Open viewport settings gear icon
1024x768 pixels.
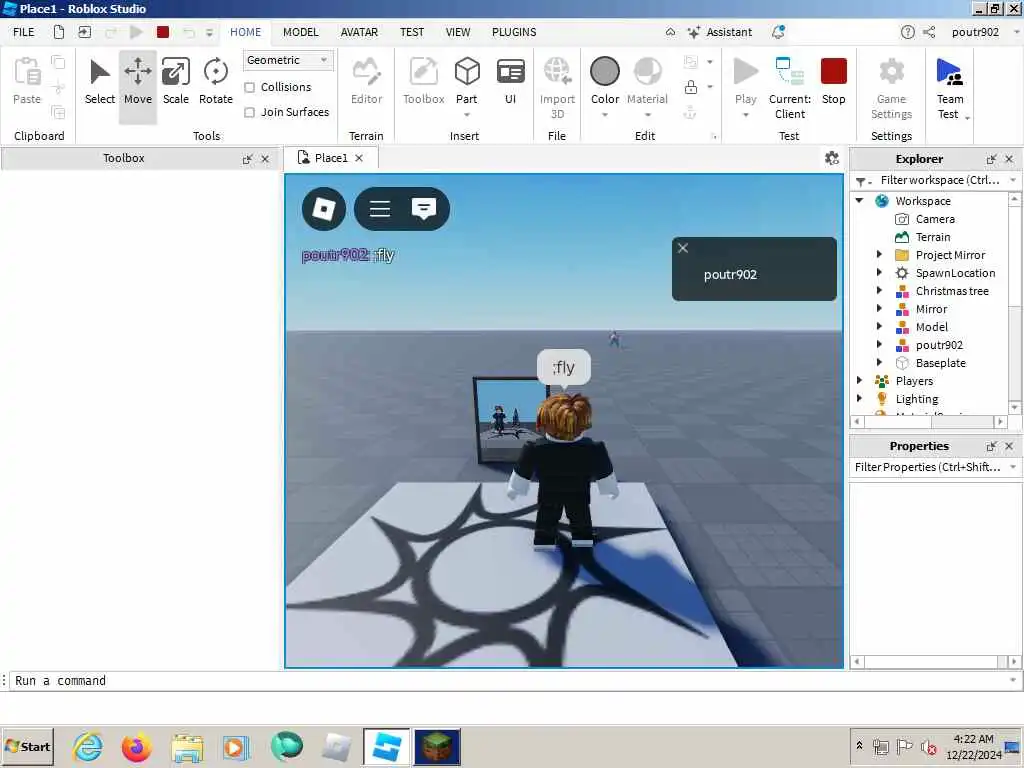(831, 158)
